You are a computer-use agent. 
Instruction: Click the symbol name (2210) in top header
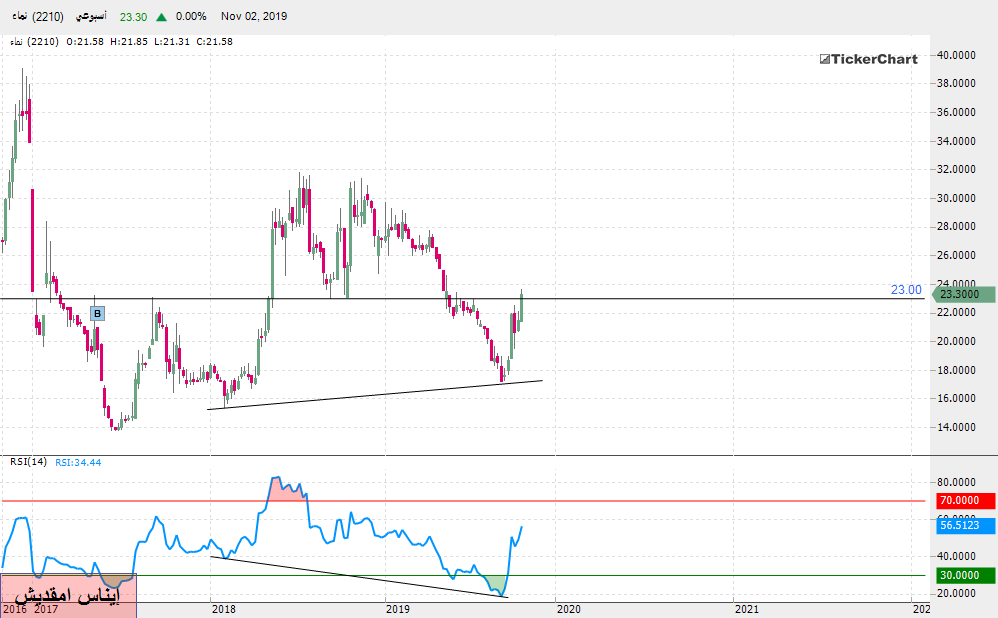tap(34, 17)
